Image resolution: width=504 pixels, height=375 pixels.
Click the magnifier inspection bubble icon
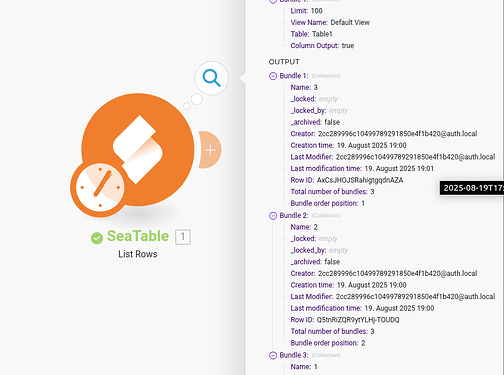click(x=212, y=78)
